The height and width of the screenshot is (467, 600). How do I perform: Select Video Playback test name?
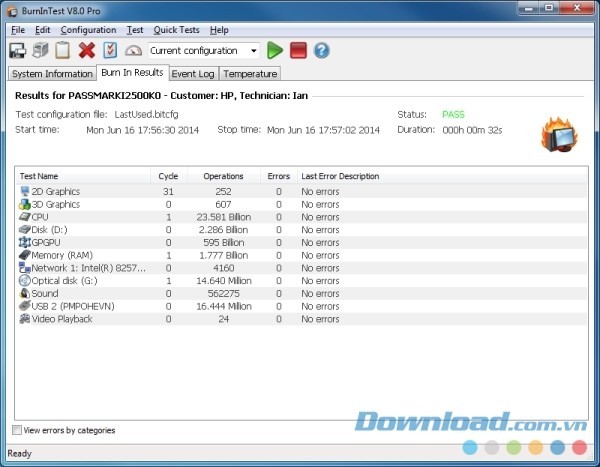pyautogui.click(x=62, y=319)
